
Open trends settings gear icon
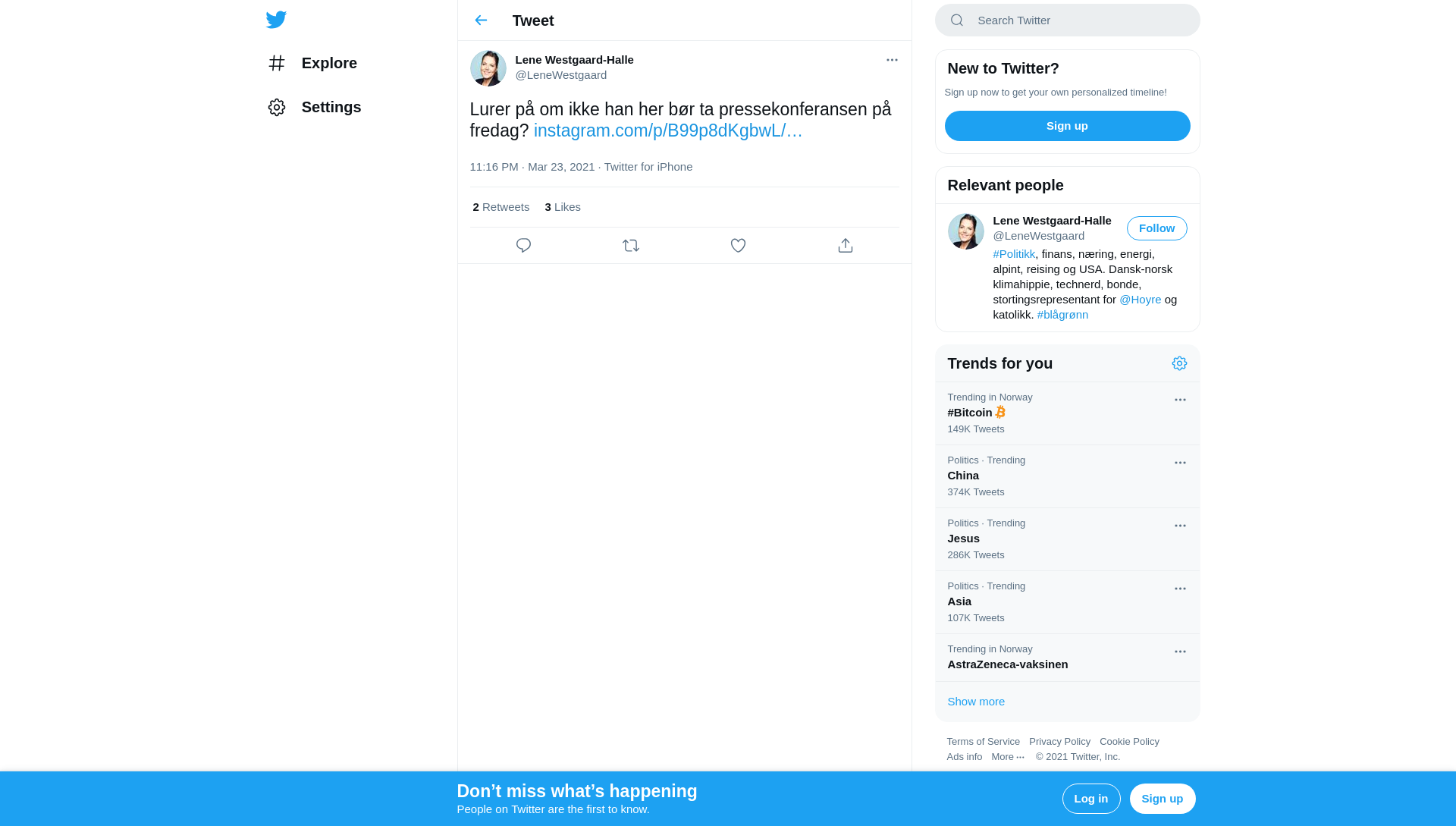1179,363
